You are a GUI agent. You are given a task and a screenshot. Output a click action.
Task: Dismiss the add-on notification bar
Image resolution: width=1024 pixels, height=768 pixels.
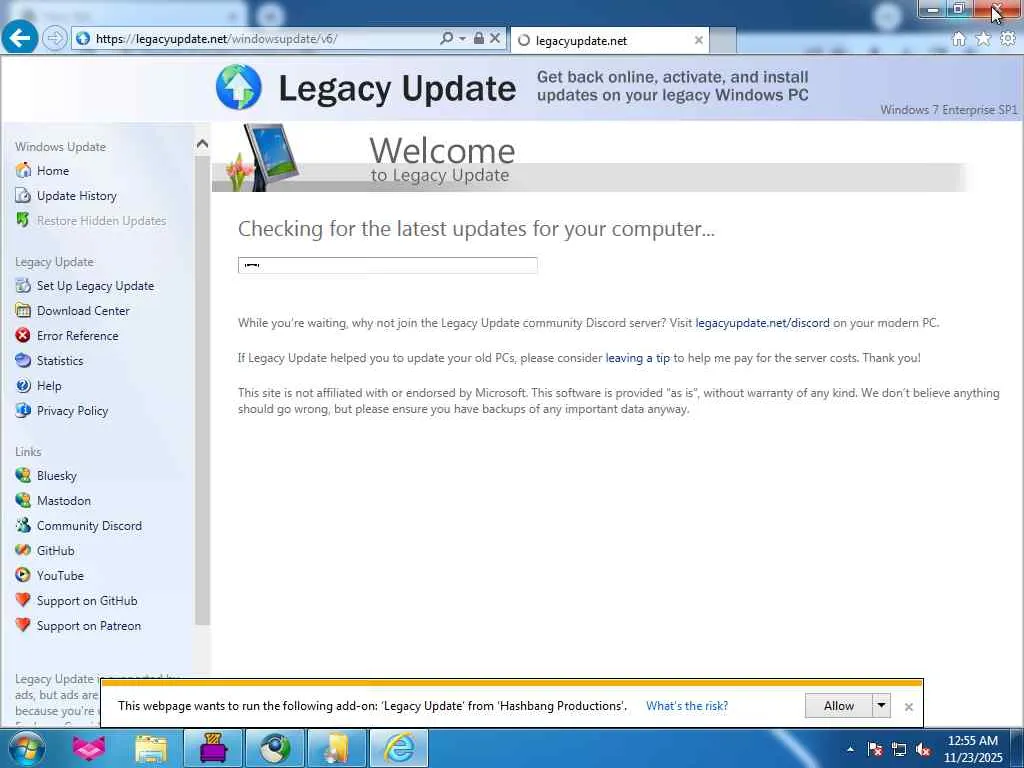(x=908, y=707)
